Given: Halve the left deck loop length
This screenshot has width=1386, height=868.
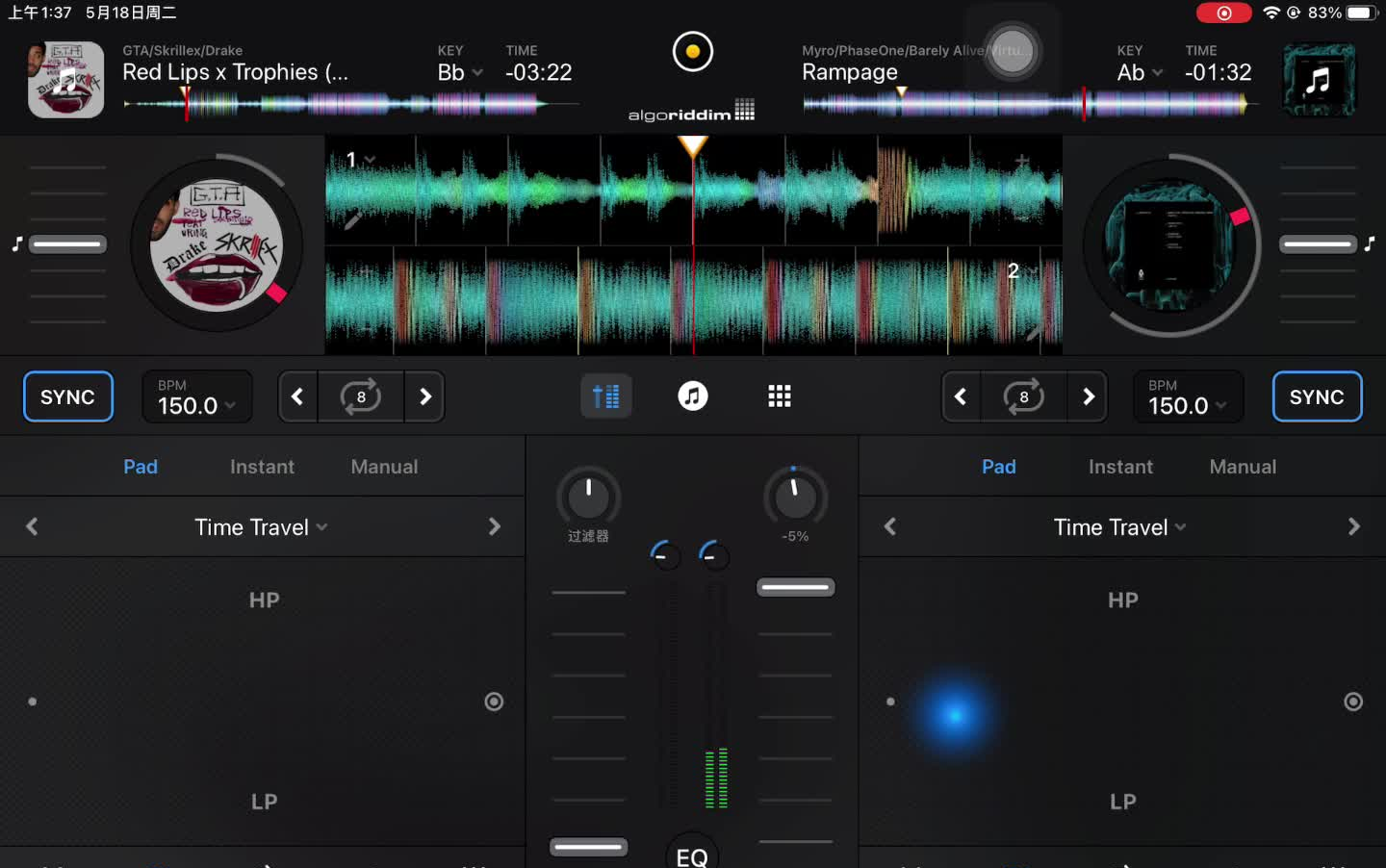Looking at the screenshot, I should pyautogui.click(x=297, y=396).
